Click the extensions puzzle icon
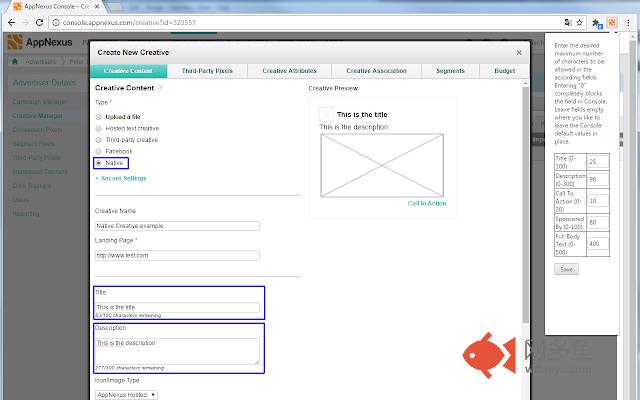 [597, 23]
